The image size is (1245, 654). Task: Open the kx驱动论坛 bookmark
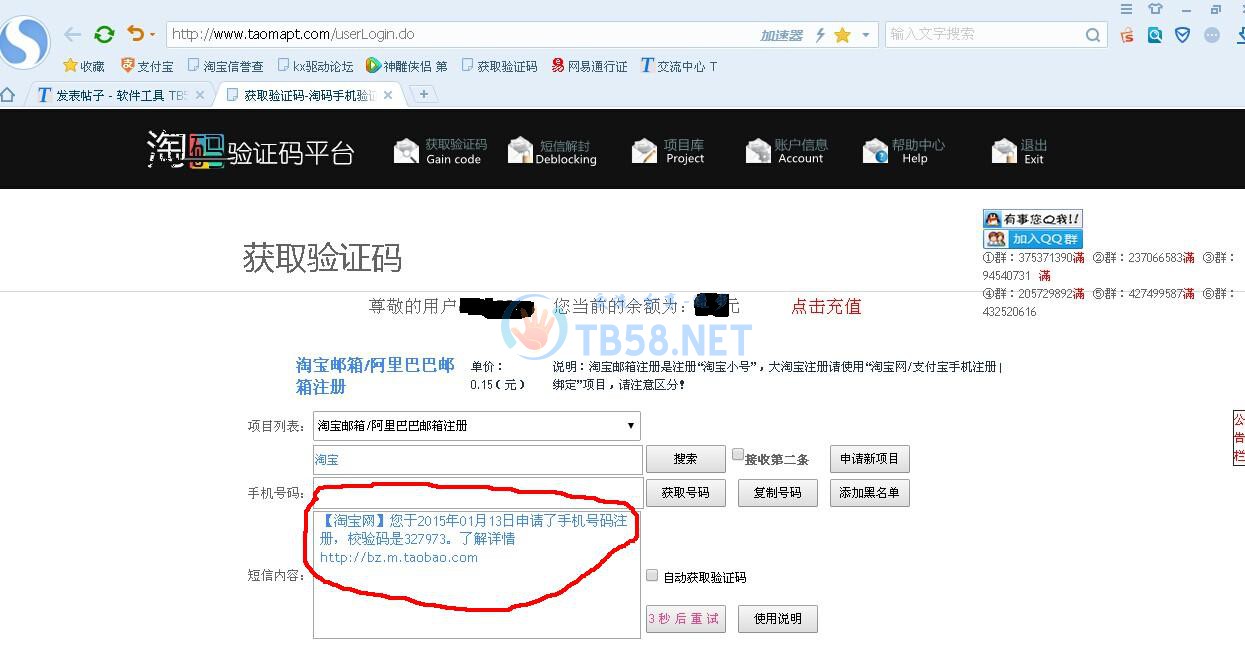(x=315, y=66)
